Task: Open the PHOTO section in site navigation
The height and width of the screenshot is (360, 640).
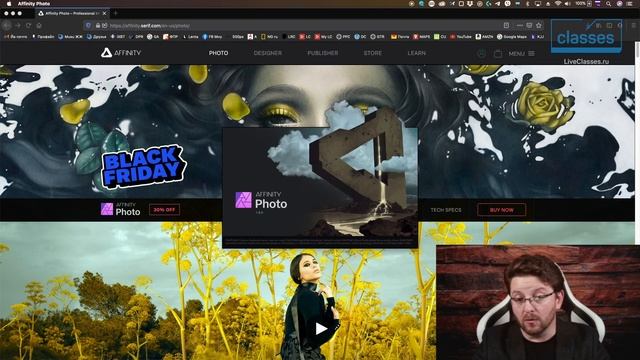Action: (x=218, y=53)
